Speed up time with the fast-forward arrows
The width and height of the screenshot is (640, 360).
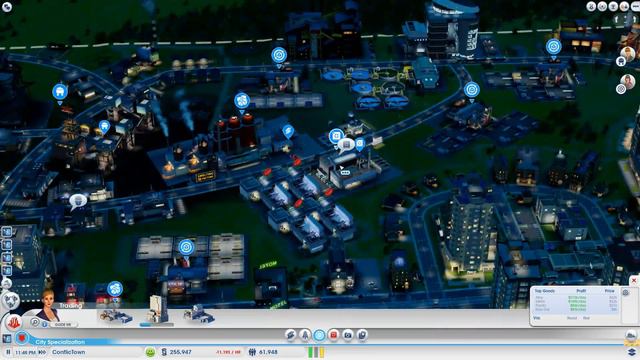[x=42, y=352]
